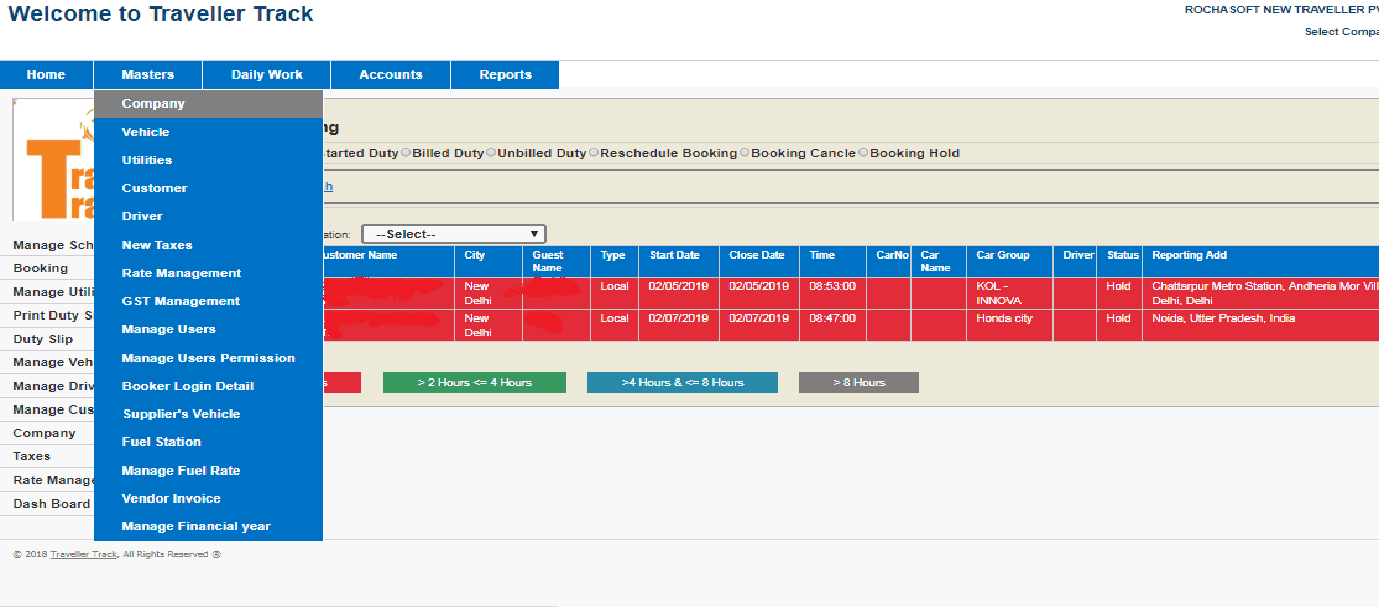Open the Reports menu
This screenshot has height=607, width=1379.
click(505, 75)
